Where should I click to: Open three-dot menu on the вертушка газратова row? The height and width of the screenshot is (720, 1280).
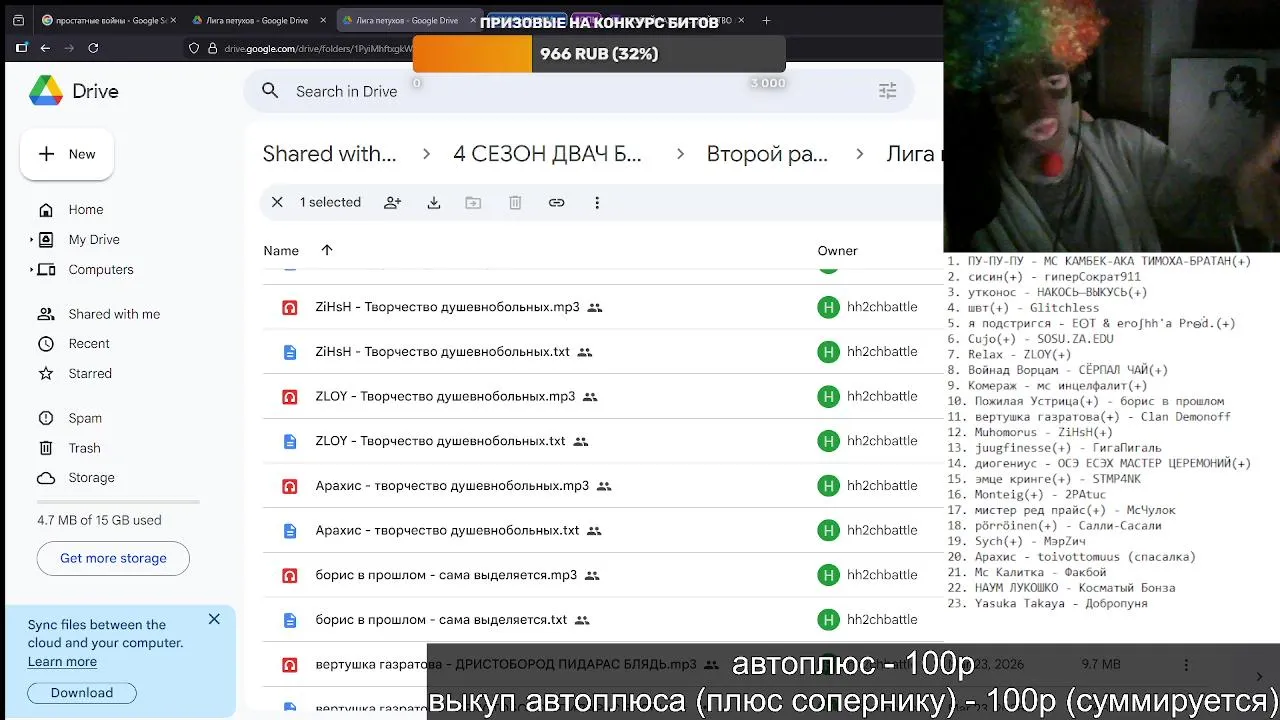[1186, 664]
